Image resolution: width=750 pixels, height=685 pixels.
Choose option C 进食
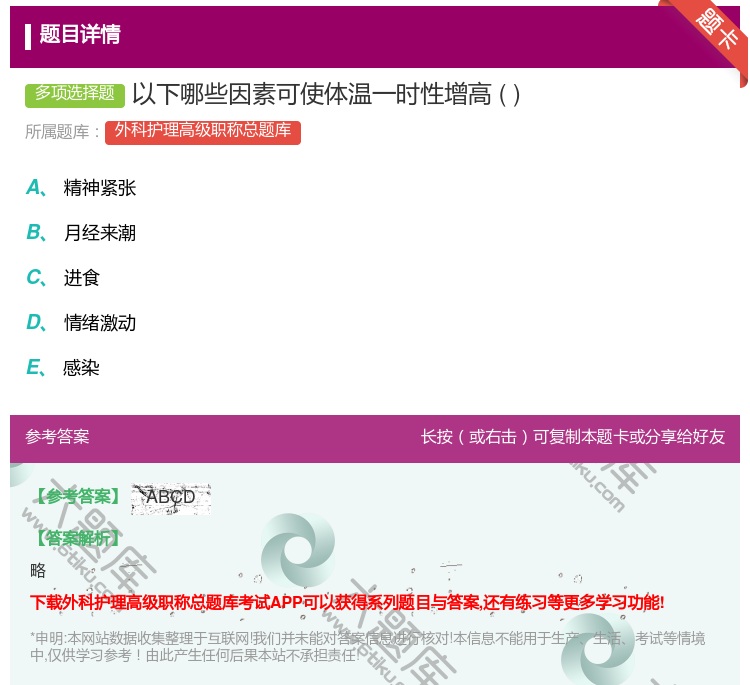pos(82,278)
